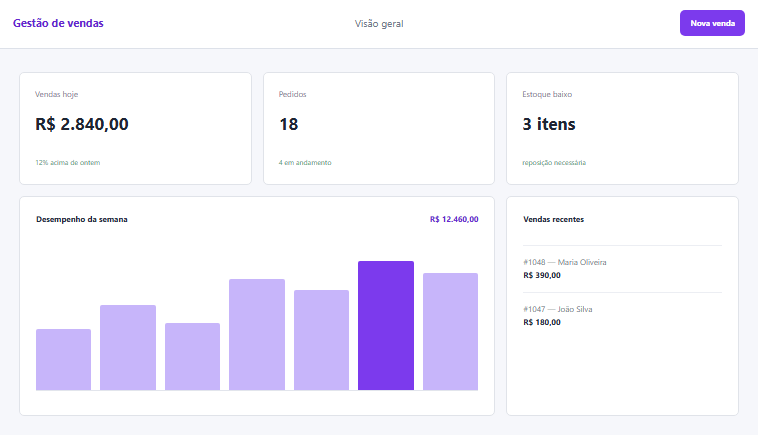
Task: Click the Nova venda button
Action: click(x=712, y=23)
